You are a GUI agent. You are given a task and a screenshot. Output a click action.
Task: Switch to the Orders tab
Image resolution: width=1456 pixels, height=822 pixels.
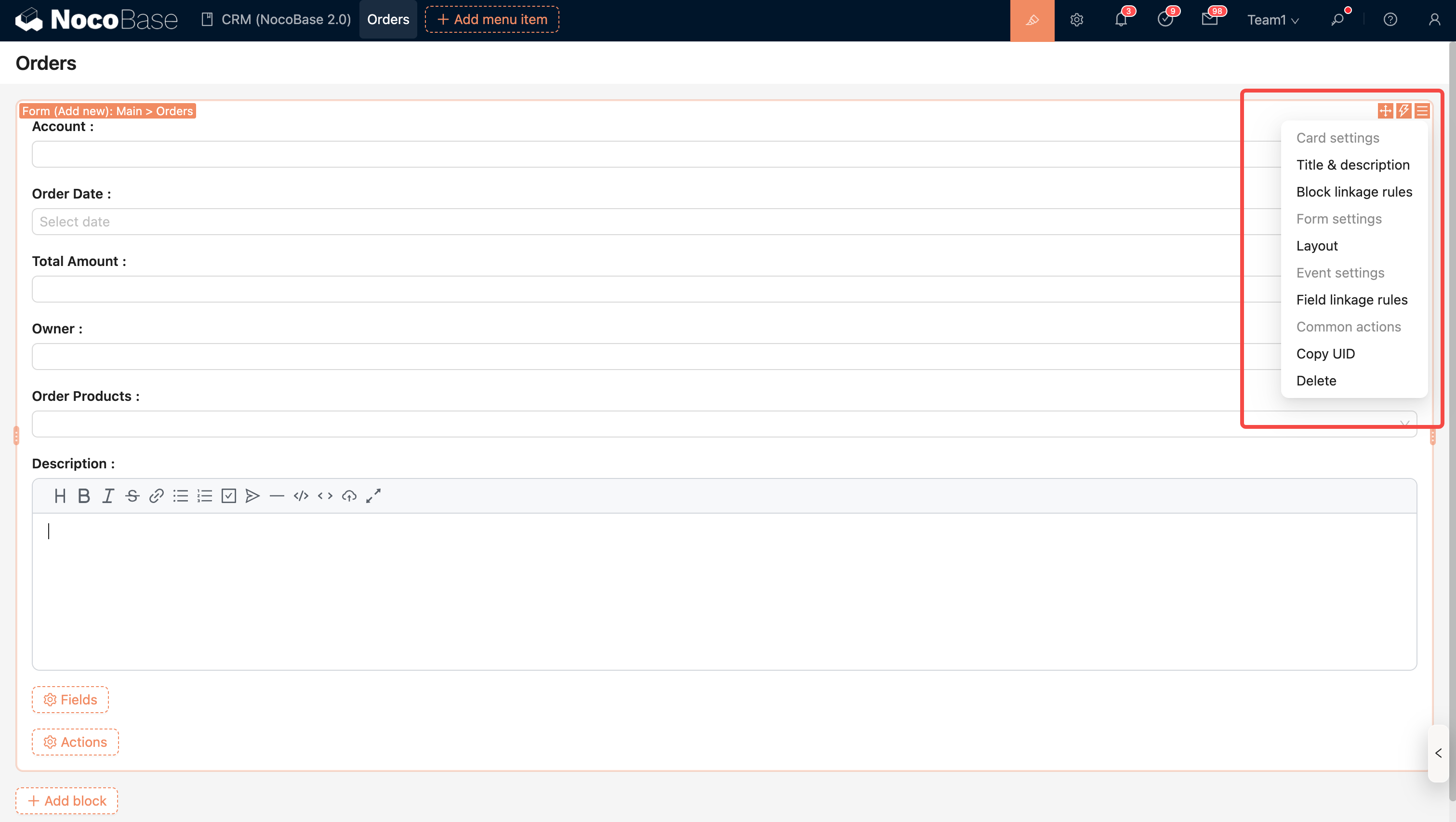[x=388, y=19]
